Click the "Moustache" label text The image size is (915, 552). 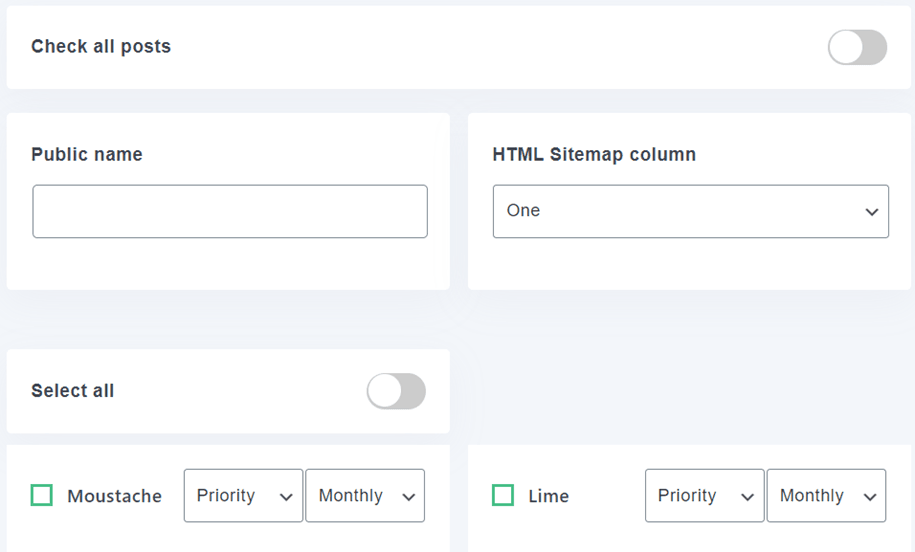click(114, 496)
